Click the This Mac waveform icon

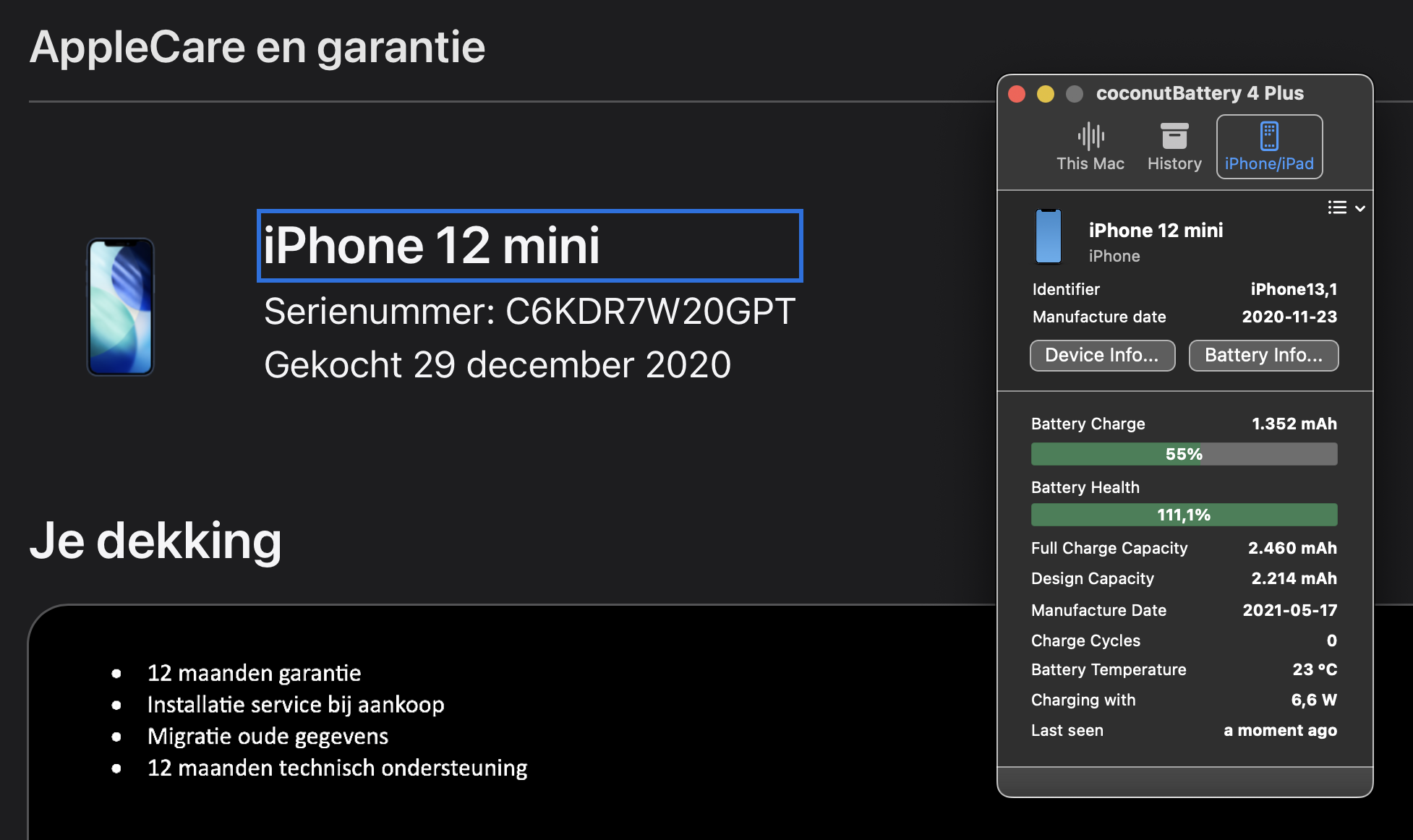(1090, 136)
